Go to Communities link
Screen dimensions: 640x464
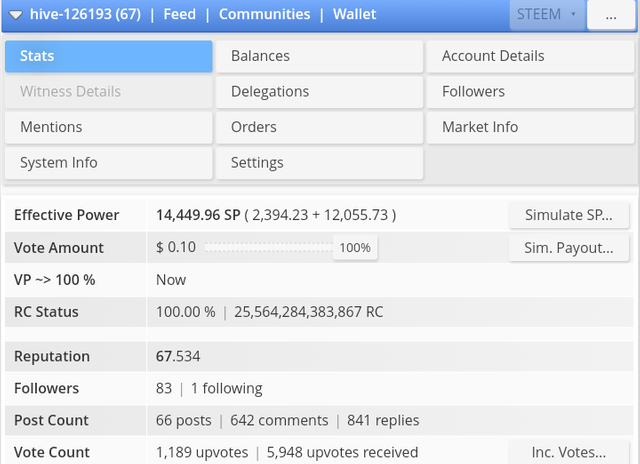pos(264,15)
